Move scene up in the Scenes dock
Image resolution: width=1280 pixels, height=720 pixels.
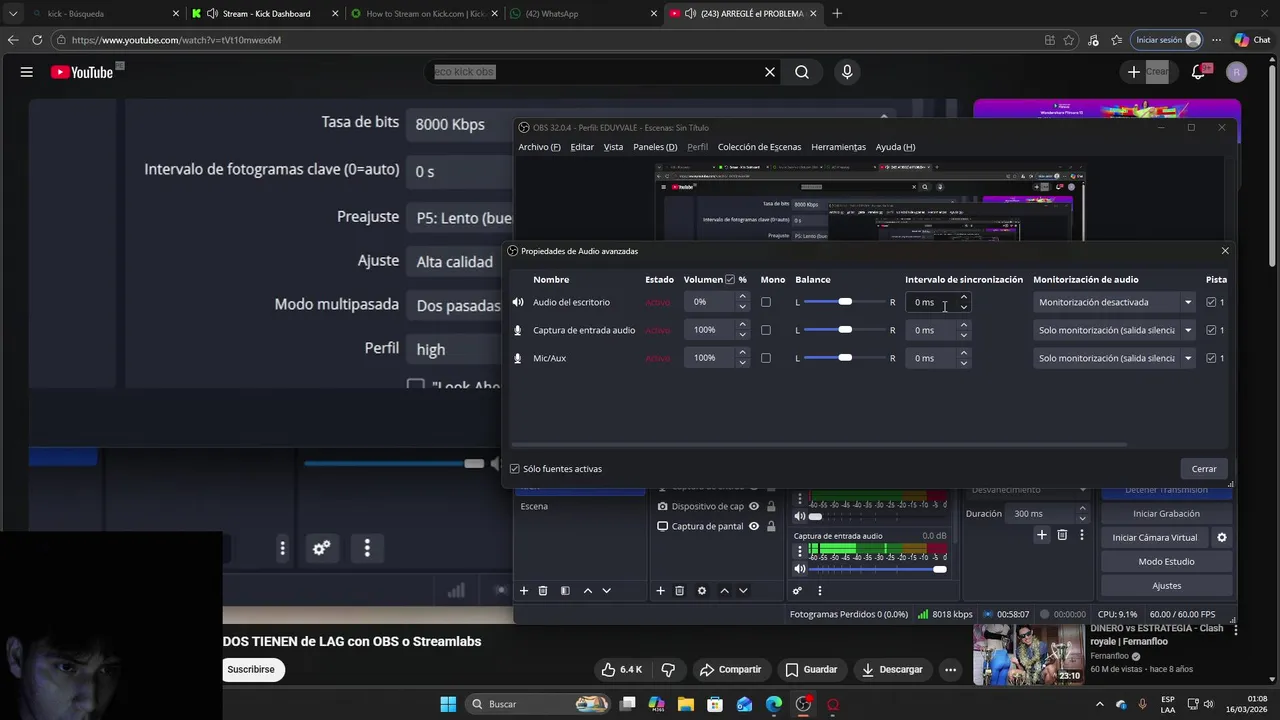[587, 591]
